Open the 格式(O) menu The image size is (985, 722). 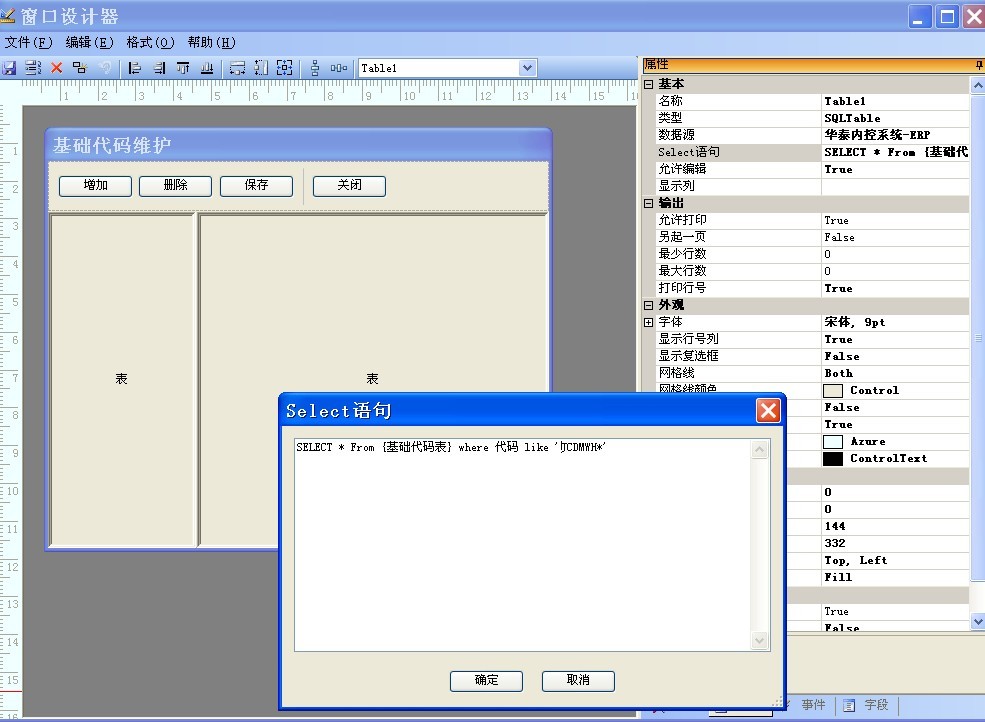pyautogui.click(x=150, y=43)
